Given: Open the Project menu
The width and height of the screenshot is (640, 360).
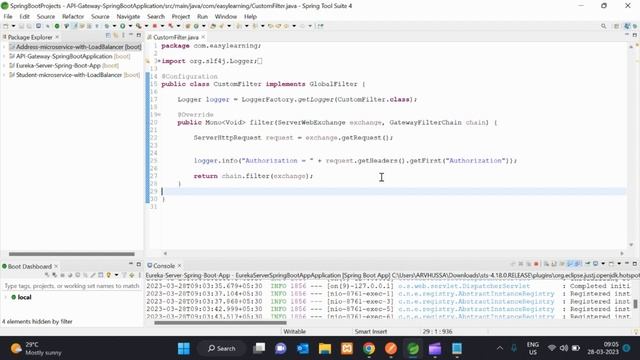Looking at the screenshot, I should click(180, 16).
